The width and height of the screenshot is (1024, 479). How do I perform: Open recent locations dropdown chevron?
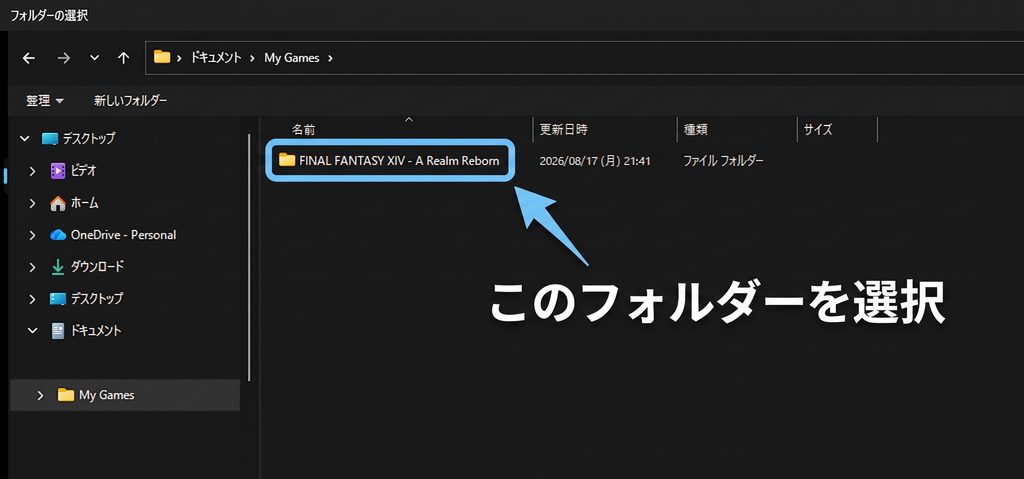95,58
